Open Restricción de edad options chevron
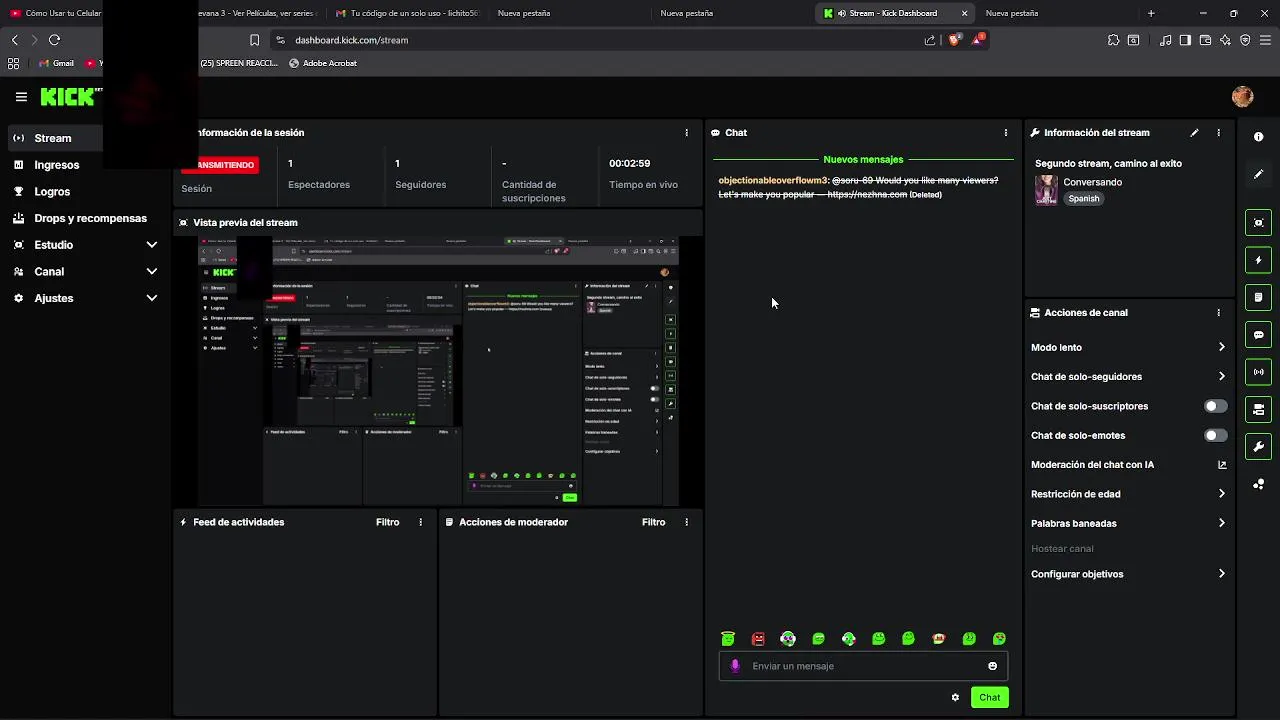 click(1221, 494)
